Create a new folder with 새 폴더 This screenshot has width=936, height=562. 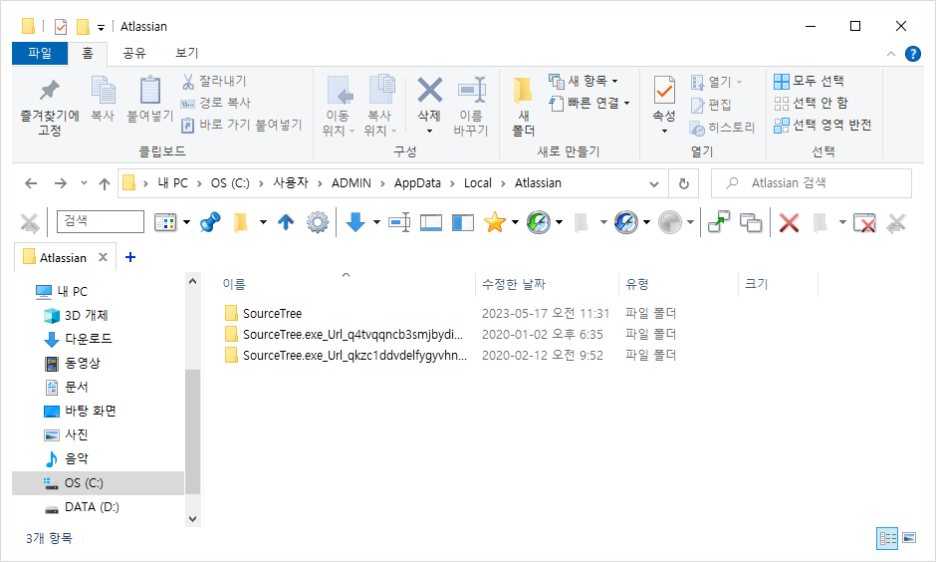pyautogui.click(x=524, y=107)
